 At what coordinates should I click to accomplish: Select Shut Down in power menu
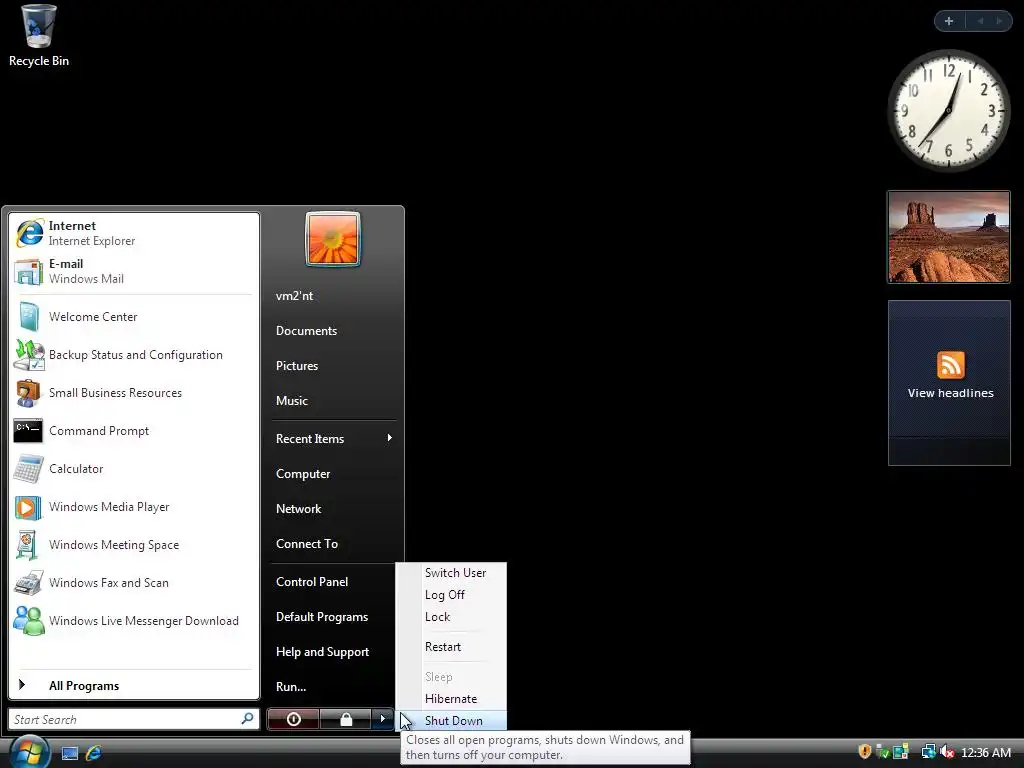453,720
